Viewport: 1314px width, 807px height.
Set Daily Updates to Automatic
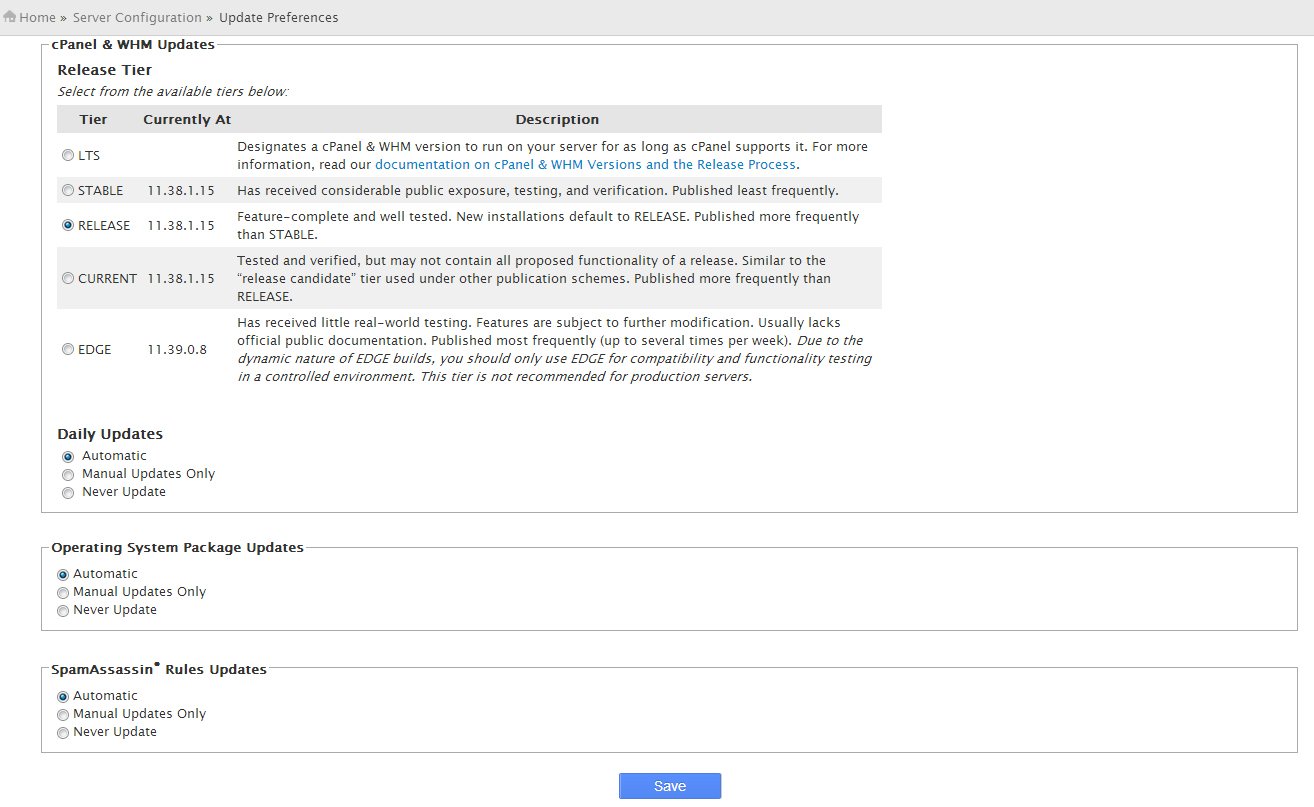click(x=68, y=456)
